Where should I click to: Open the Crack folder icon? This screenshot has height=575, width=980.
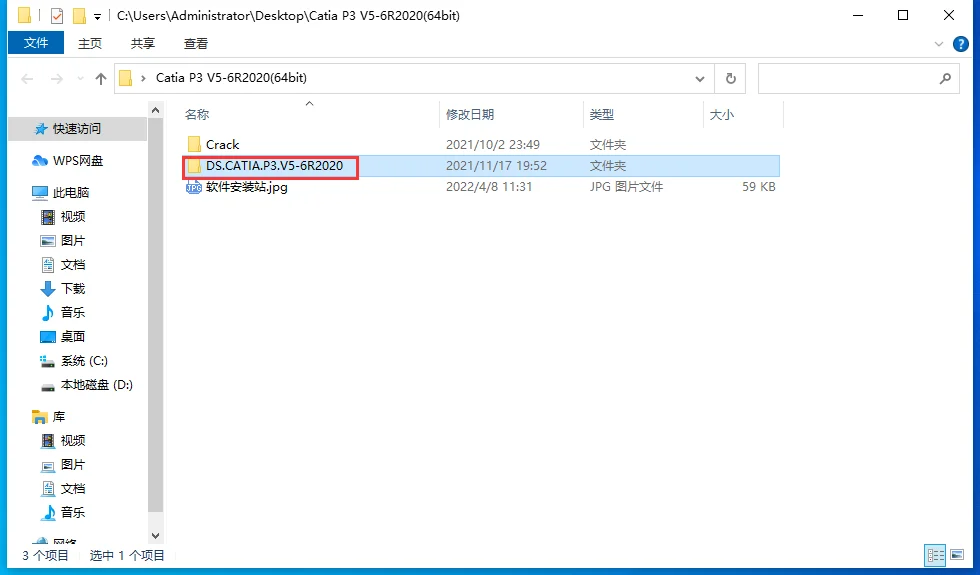click(x=194, y=144)
